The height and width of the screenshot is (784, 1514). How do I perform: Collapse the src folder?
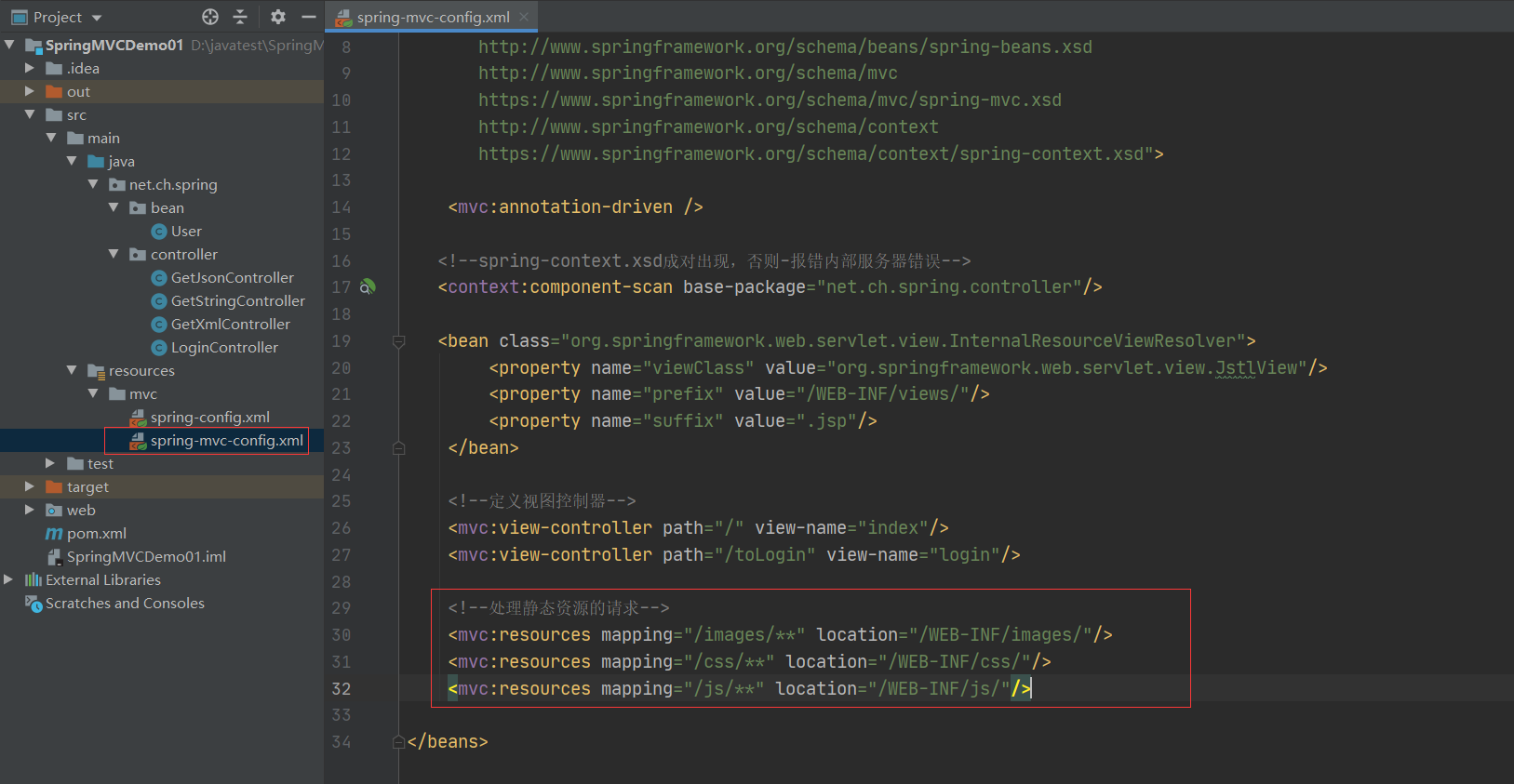(x=30, y=114)
